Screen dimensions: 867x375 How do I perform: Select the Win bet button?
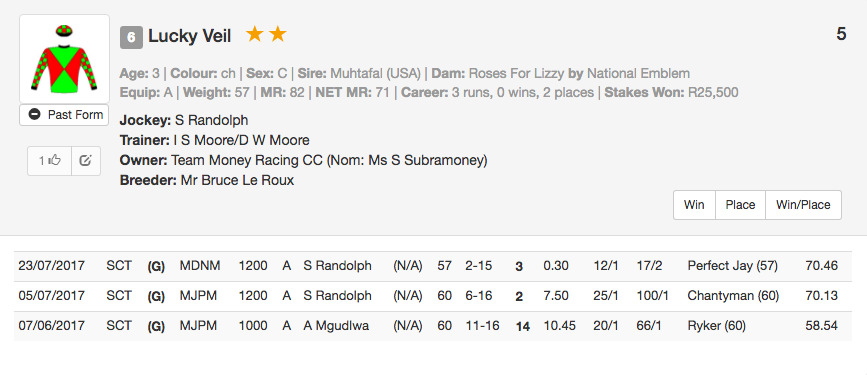pyautogui.click(x=694, y=205)
